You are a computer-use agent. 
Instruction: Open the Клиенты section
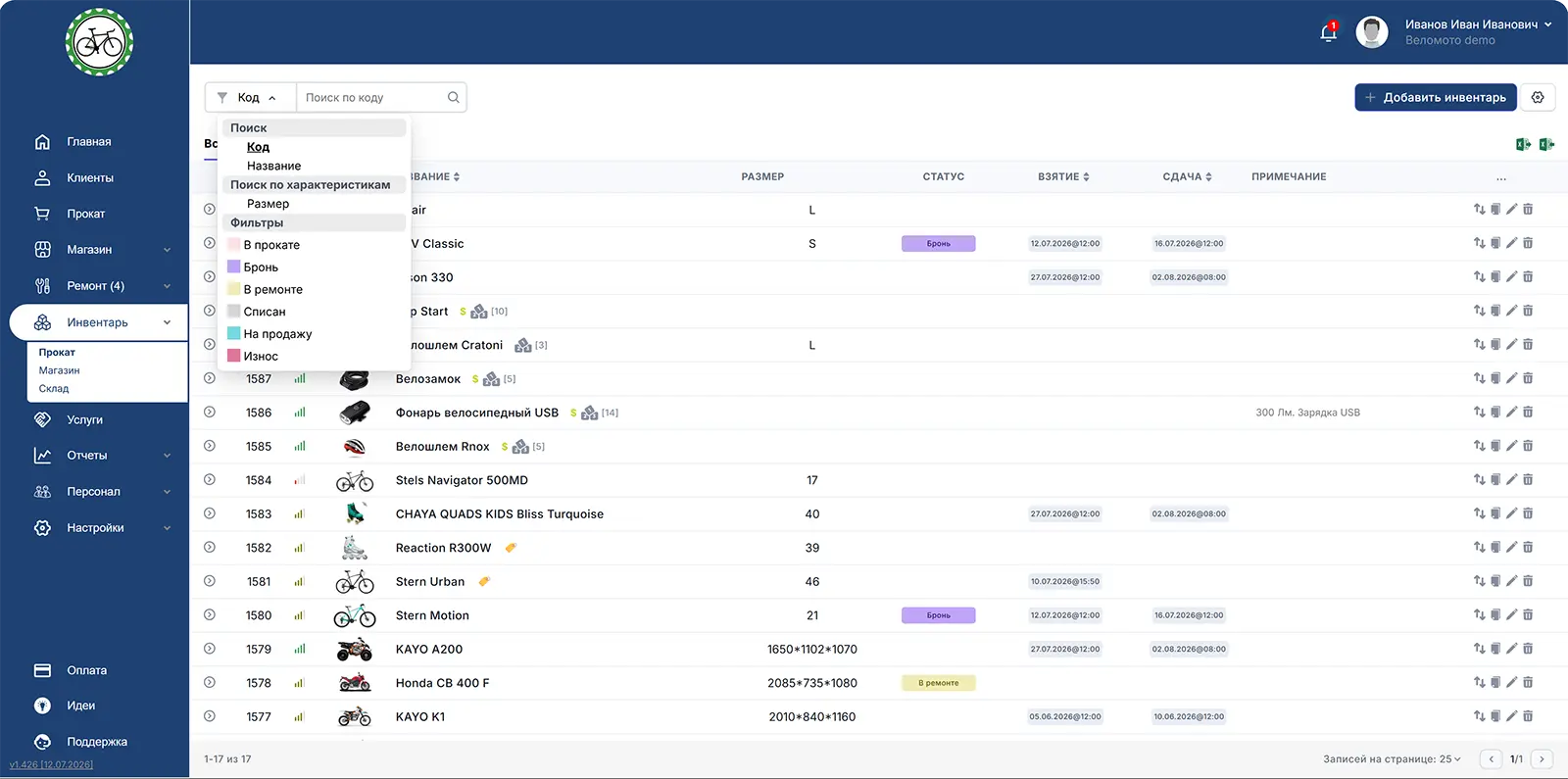90,178
